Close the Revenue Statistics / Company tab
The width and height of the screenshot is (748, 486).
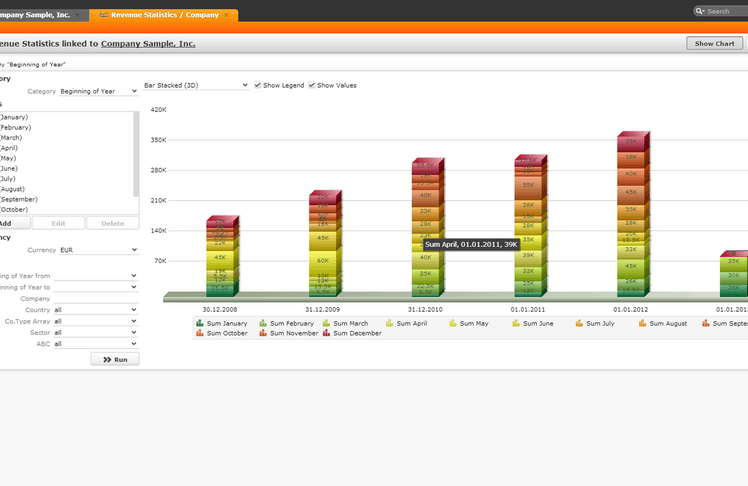226,16
